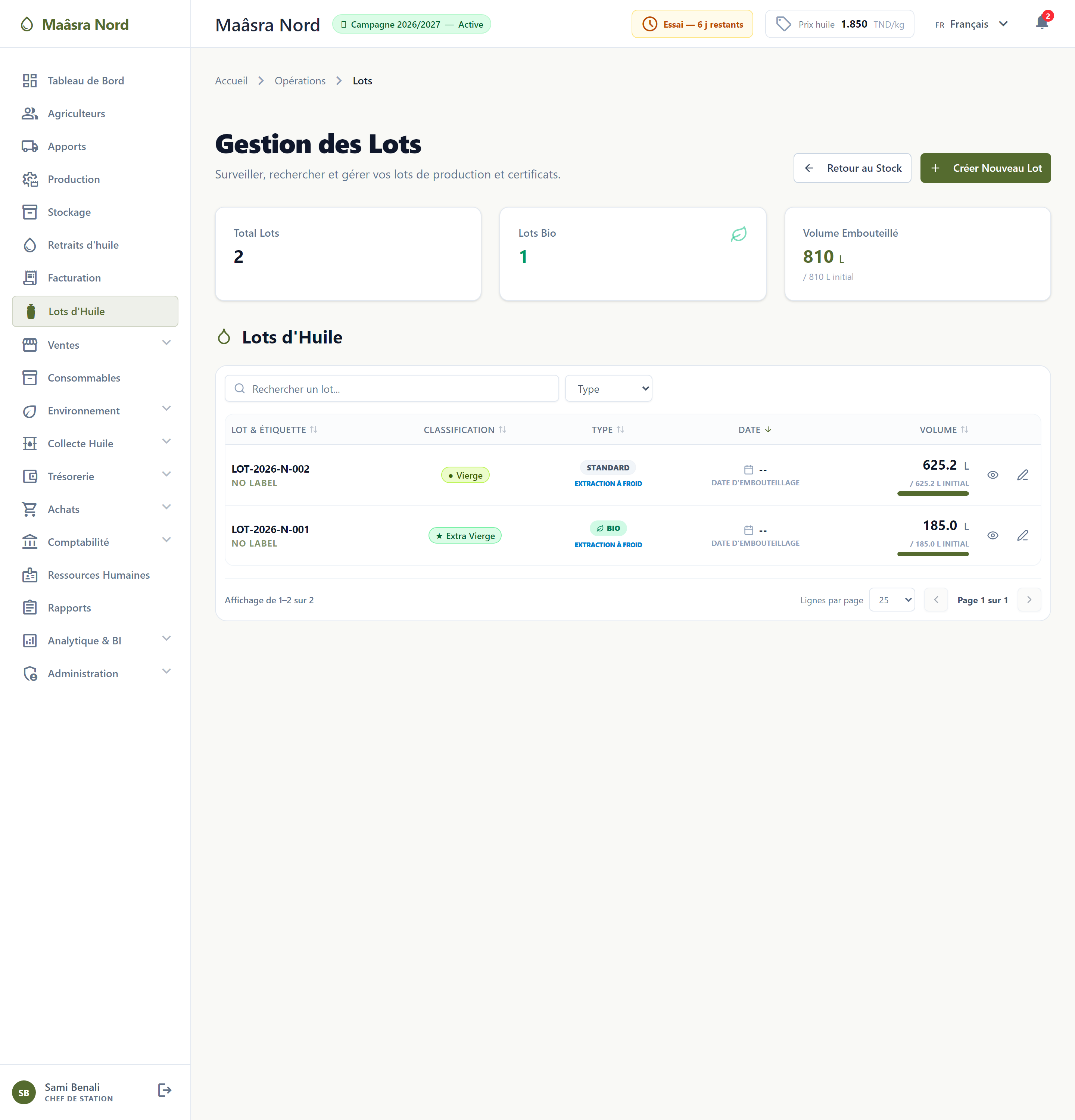This screenshot has width=1075, height=1120.
Task: Click Créer Nouveau Lot button
Action: (985, 168)
